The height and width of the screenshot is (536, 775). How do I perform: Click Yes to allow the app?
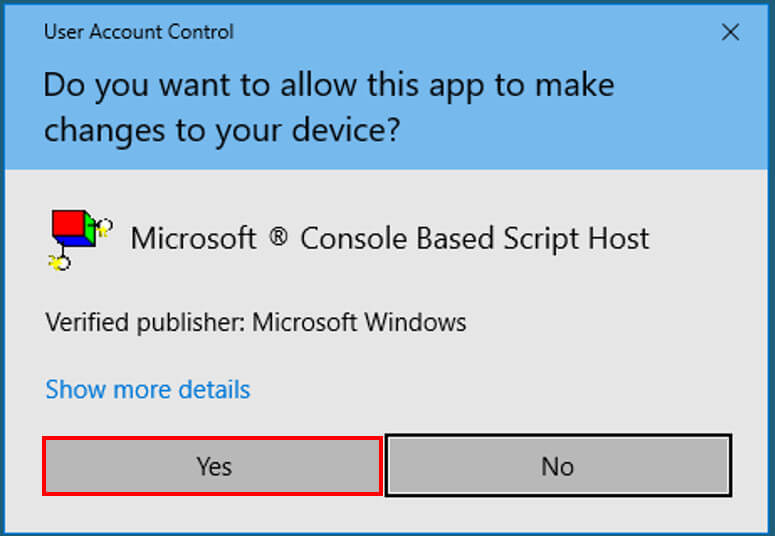coord(213,466)
